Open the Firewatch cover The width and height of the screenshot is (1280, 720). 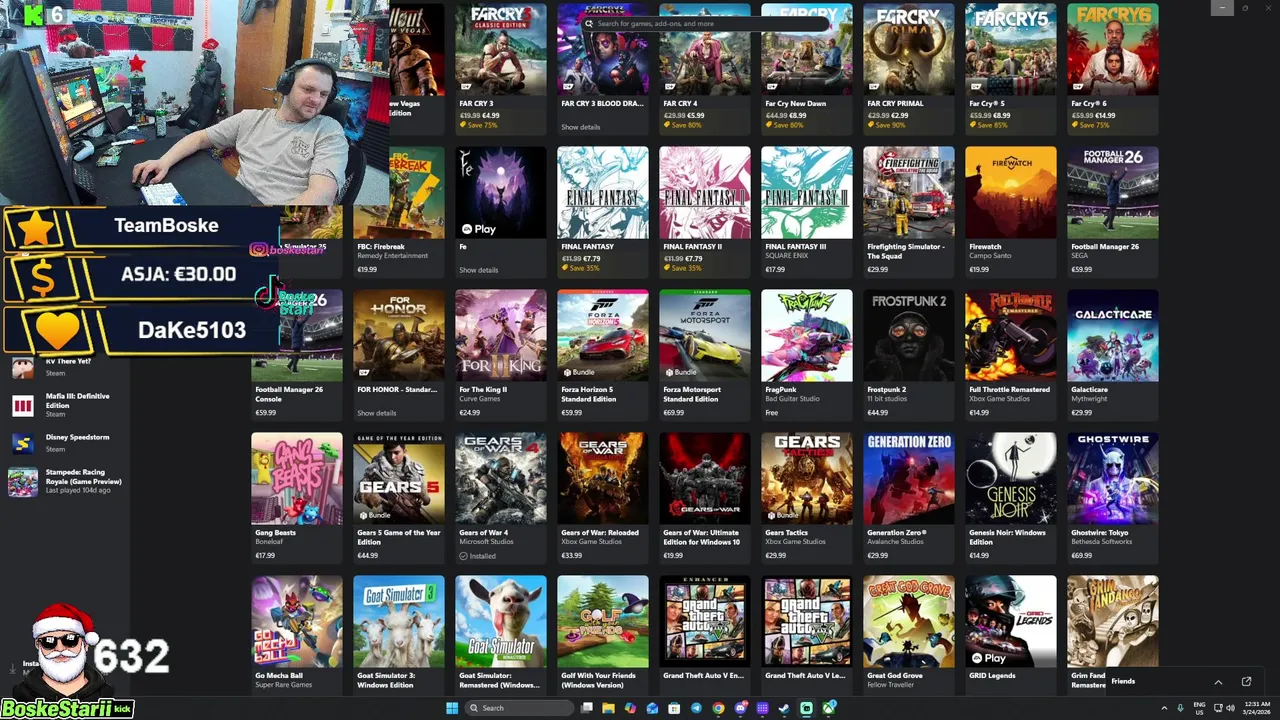1011,192
